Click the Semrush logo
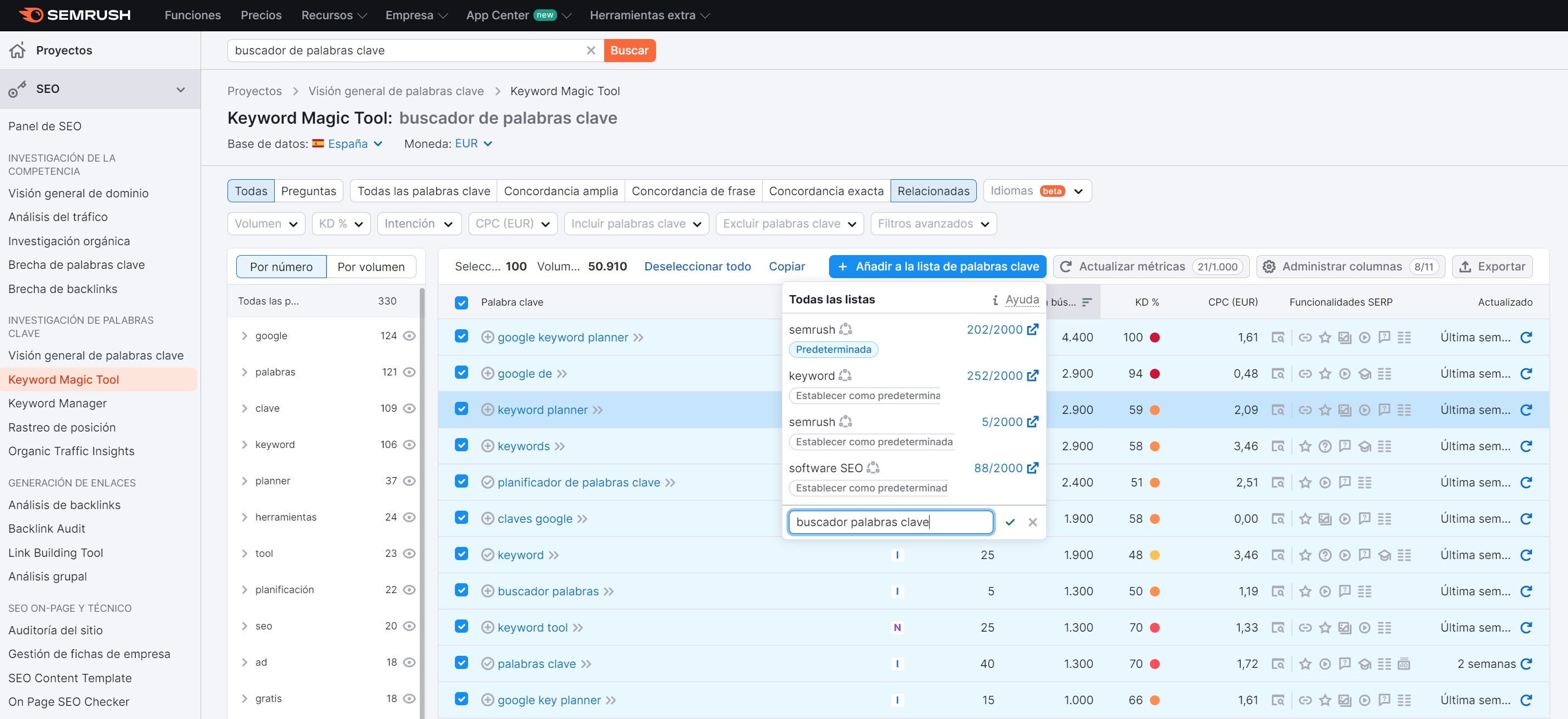This screenshot has width=1568, height=719. click(x=74, y=15)
